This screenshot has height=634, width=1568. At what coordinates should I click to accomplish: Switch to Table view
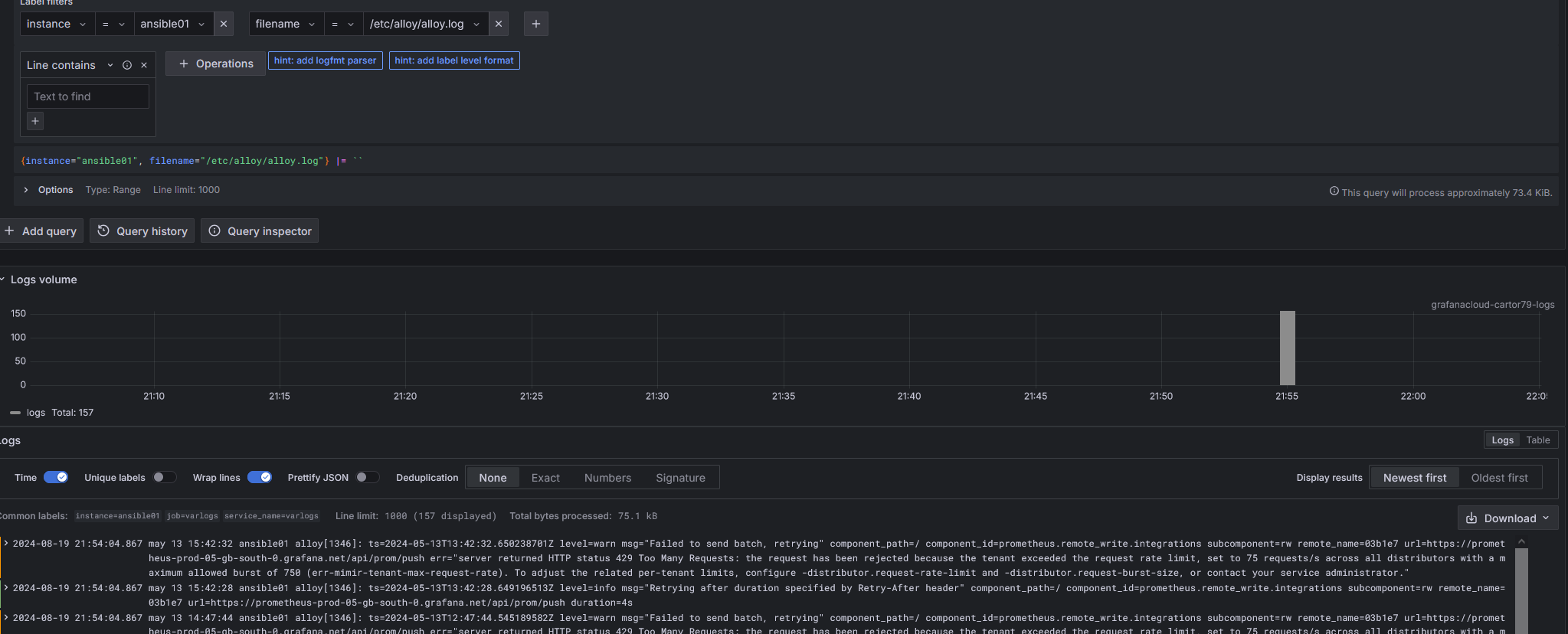[x=1537, y=440]
